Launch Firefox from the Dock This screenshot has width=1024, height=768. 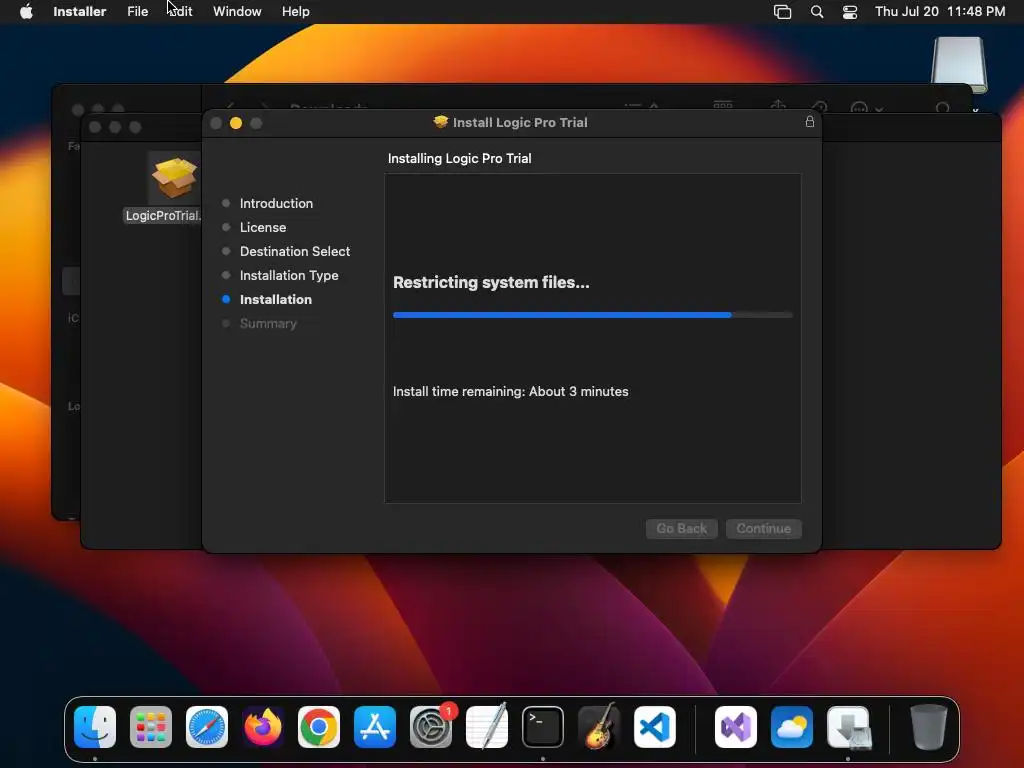(263, 727)
